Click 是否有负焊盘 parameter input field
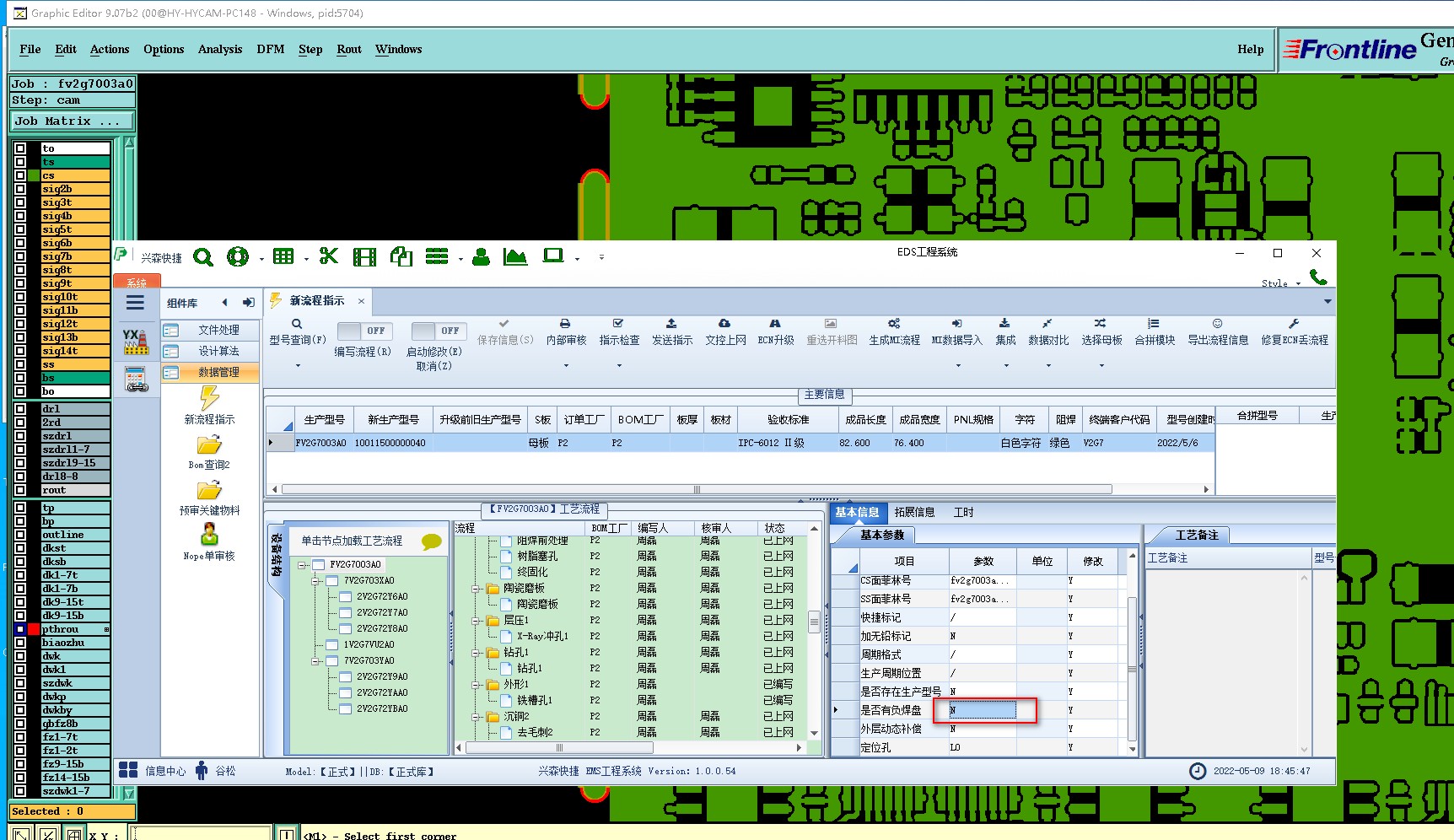1454x840 pixels. (x=983, y=710)
